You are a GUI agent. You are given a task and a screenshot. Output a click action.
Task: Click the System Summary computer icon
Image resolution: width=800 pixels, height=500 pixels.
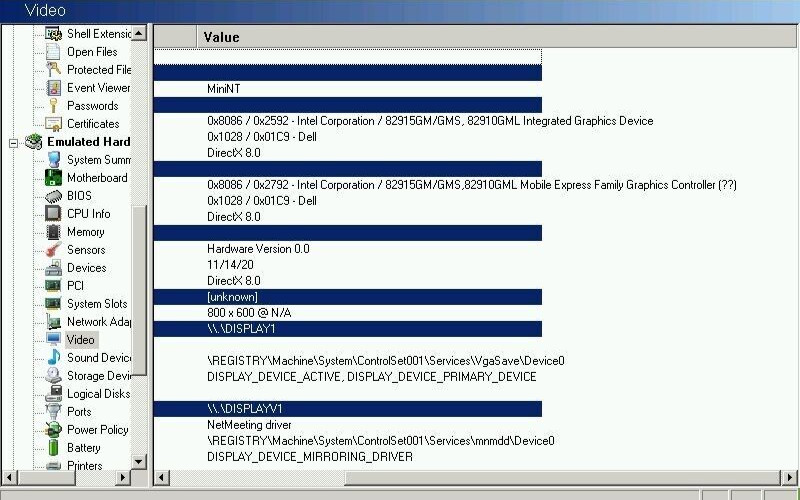(53, 160)
